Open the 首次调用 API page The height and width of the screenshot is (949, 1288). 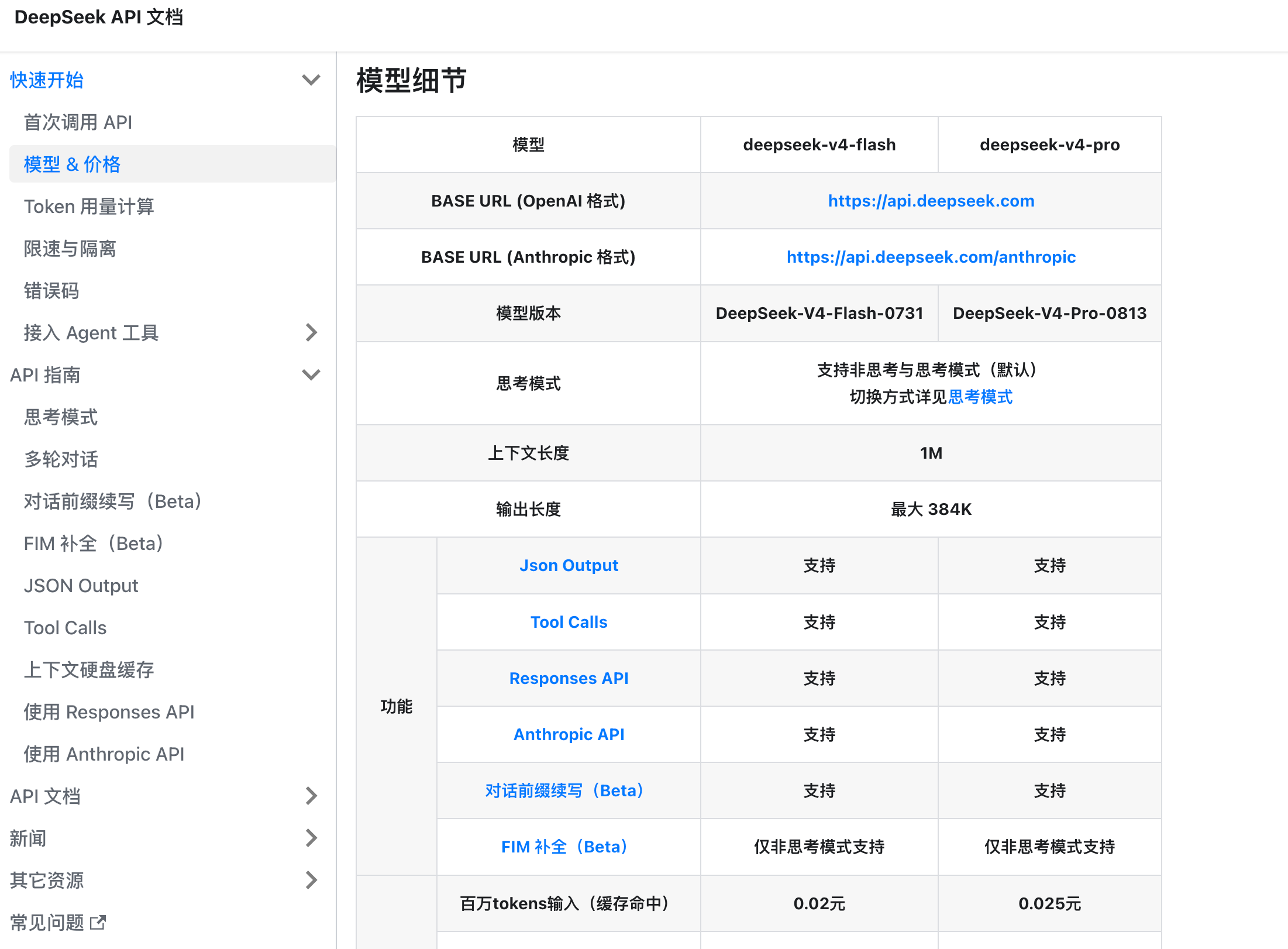pos(78,122)
